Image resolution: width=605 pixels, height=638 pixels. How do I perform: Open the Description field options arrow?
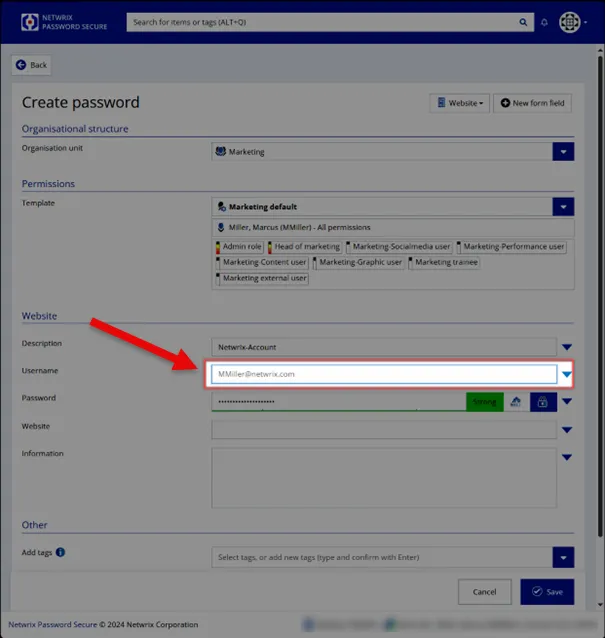[567, 347]
